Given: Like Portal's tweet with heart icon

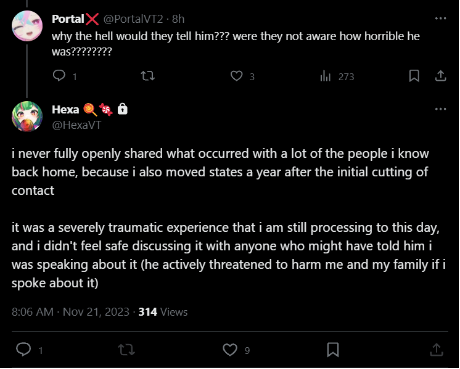Looking at the screenshot, I should pos(237,76).
